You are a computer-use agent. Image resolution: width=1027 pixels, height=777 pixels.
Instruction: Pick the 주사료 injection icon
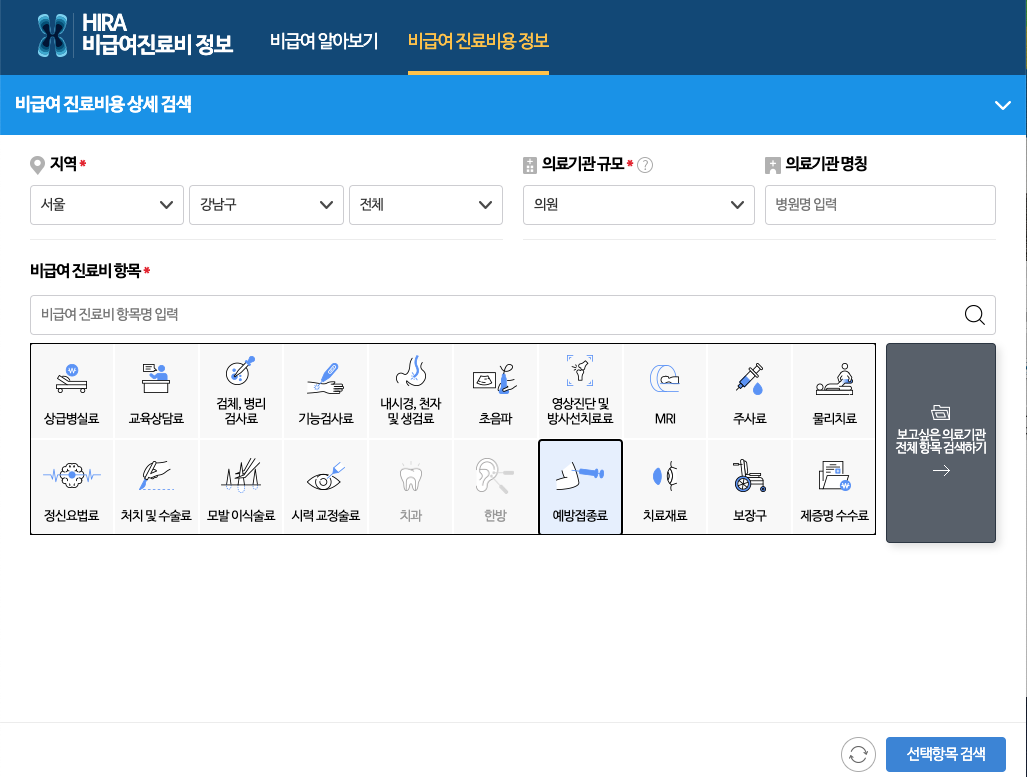[749, 390]
